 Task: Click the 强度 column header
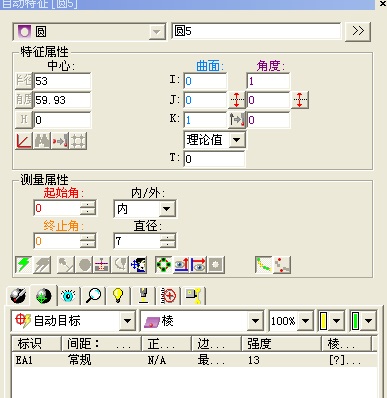281,343
